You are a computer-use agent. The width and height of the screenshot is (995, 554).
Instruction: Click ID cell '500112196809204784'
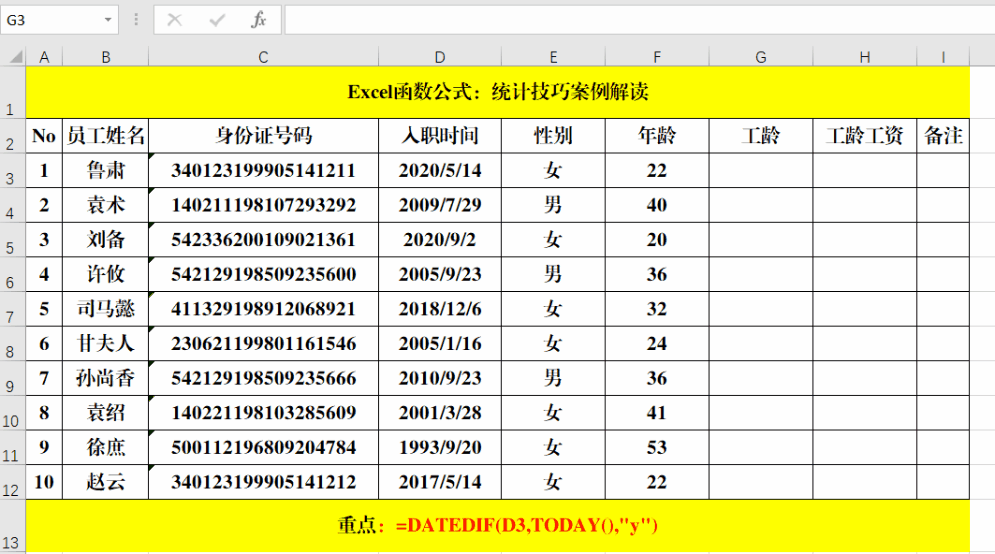(263, 447)
